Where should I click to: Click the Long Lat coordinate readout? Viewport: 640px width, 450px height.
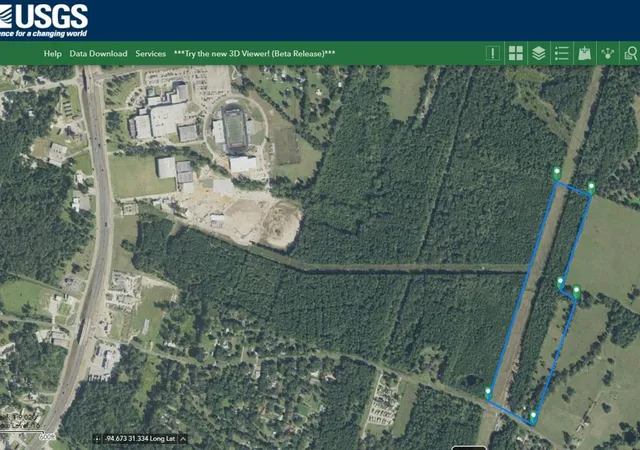[140, 439]
